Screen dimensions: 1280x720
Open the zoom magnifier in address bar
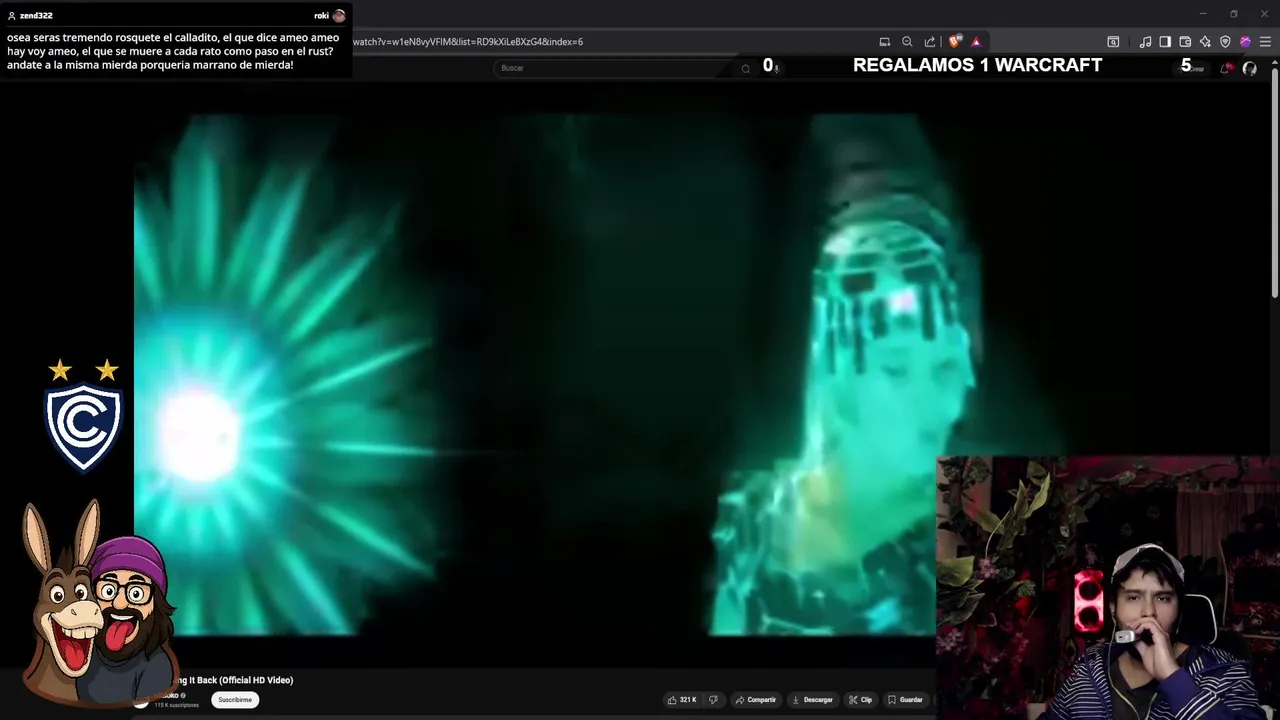click(907, 42)
